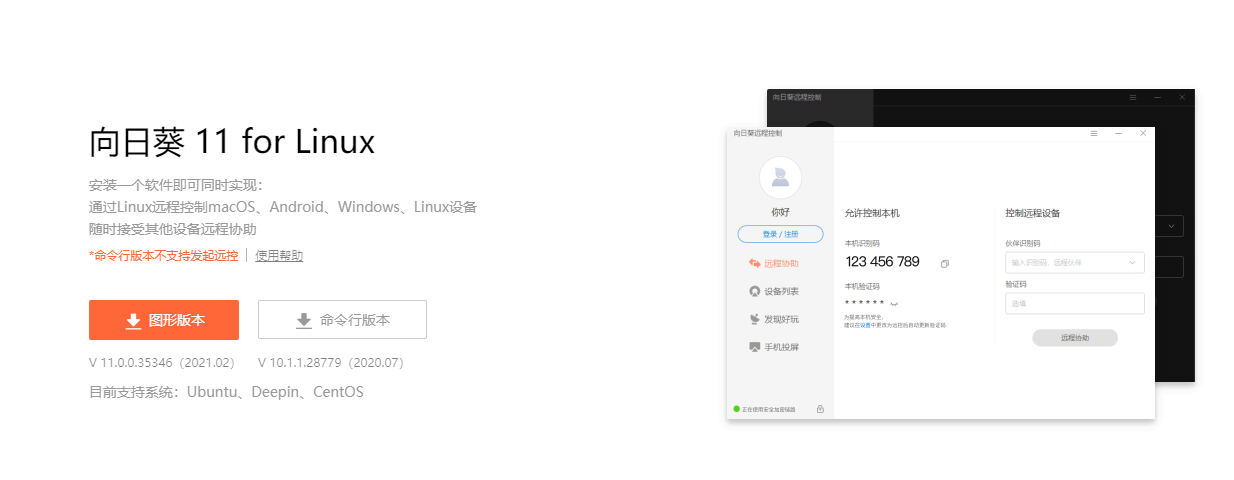
Task: Open the hamburger menu in the white window
Action: (1094, 133)
